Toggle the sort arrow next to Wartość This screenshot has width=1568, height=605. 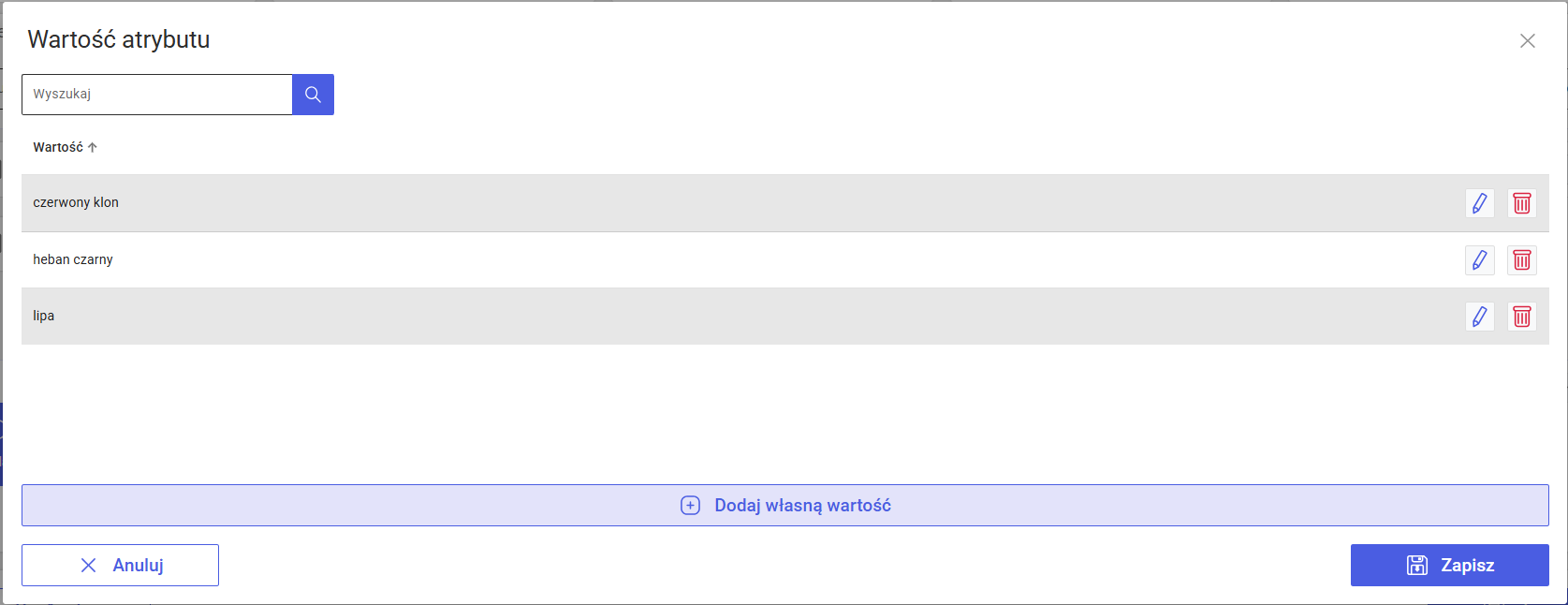tap(93, 147)
